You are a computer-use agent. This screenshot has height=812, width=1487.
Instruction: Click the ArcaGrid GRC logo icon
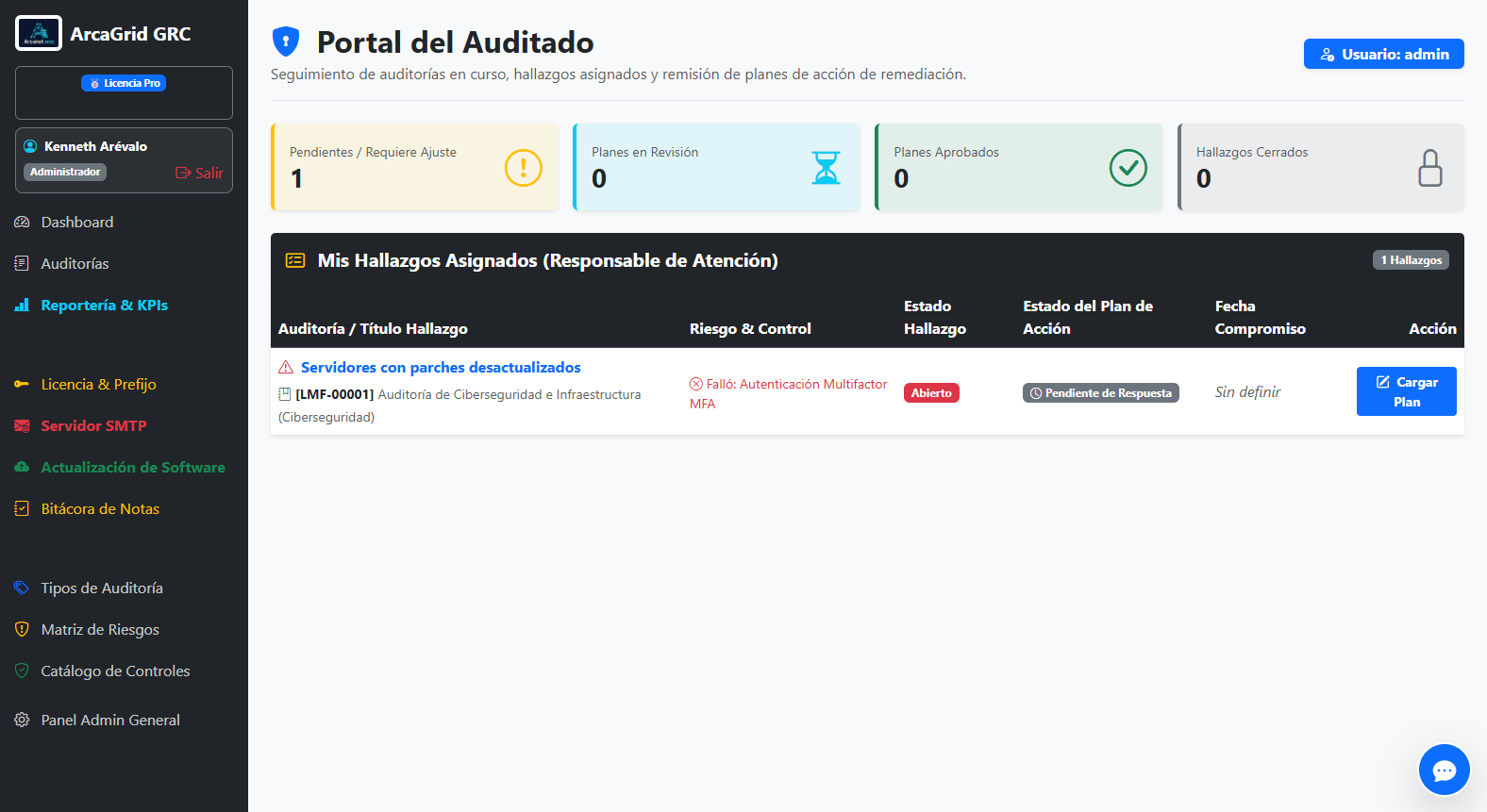click(39, 33)
